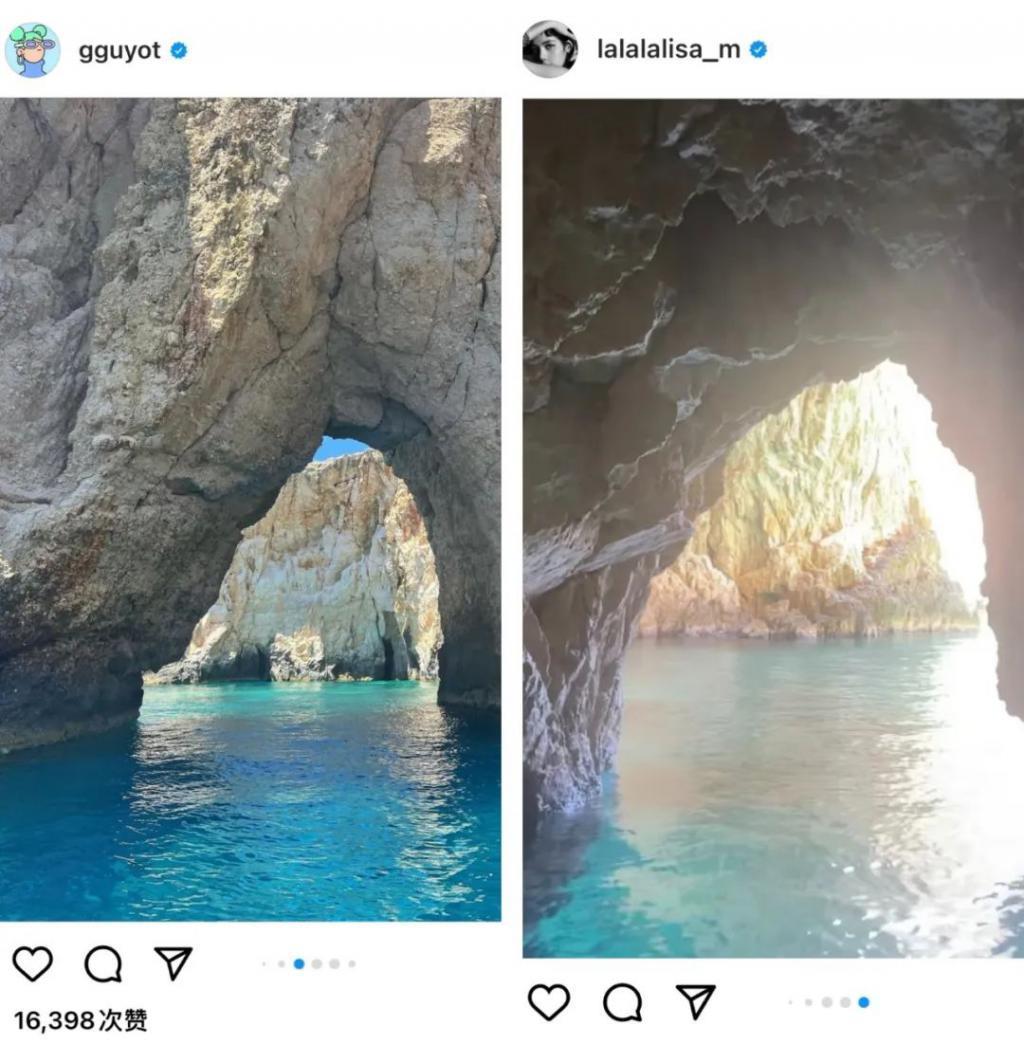The image size is (1024, 1063).
Task: Tap lalalalisa_m's sea cave photo
Action: click(x=773, y=528)
